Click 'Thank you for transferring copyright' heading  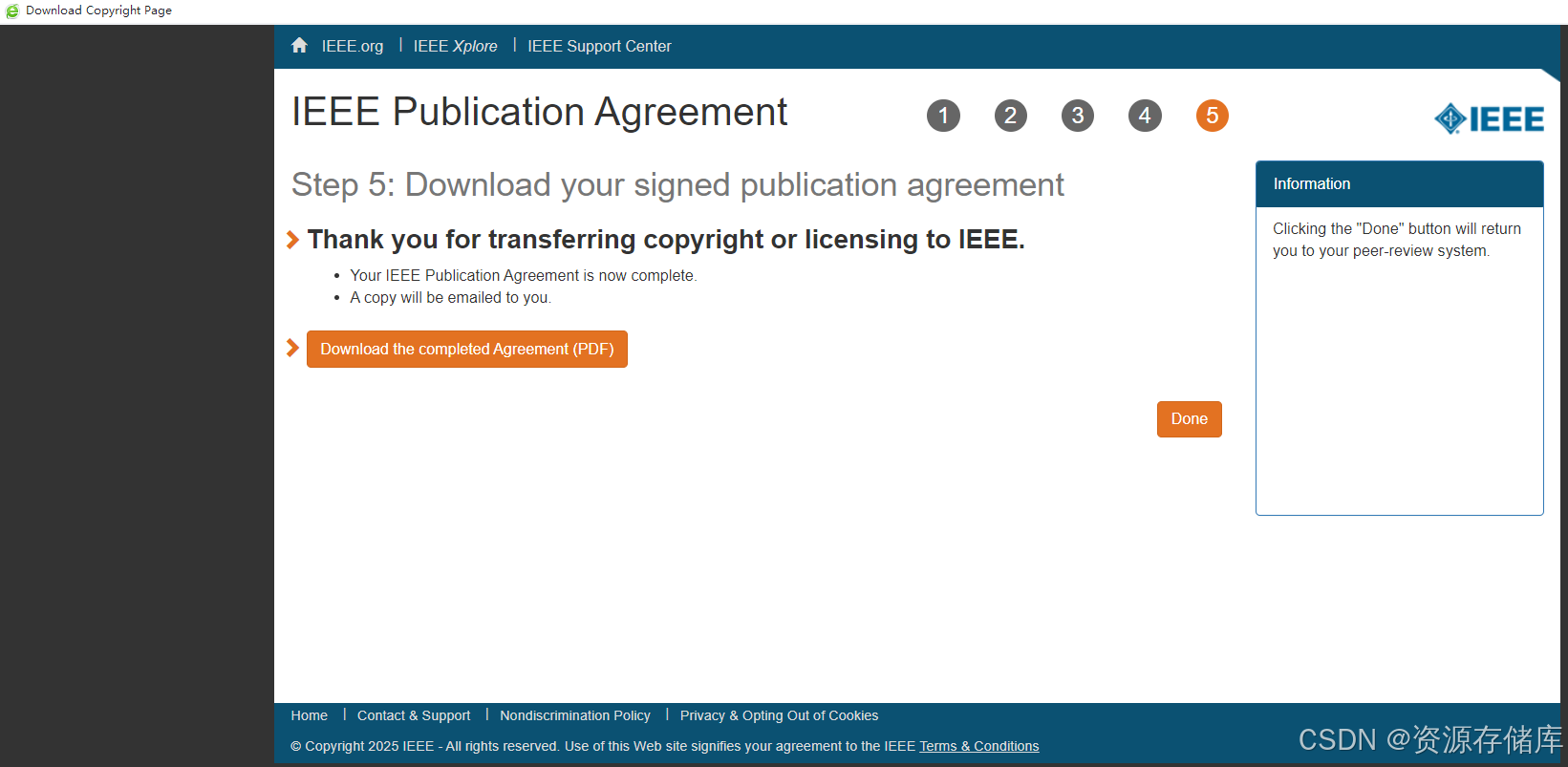coord(666,239)
